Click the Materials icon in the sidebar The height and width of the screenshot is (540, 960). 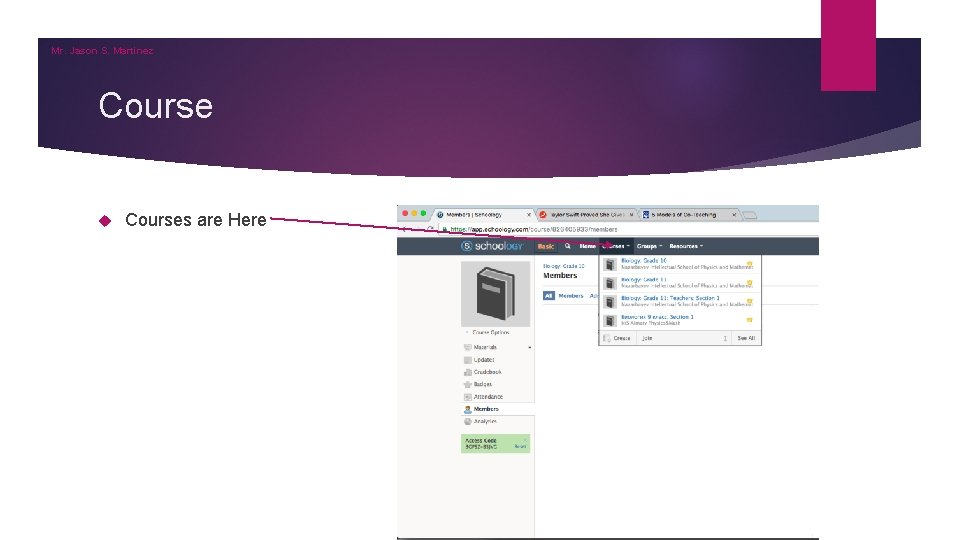(x=468, y=347)
